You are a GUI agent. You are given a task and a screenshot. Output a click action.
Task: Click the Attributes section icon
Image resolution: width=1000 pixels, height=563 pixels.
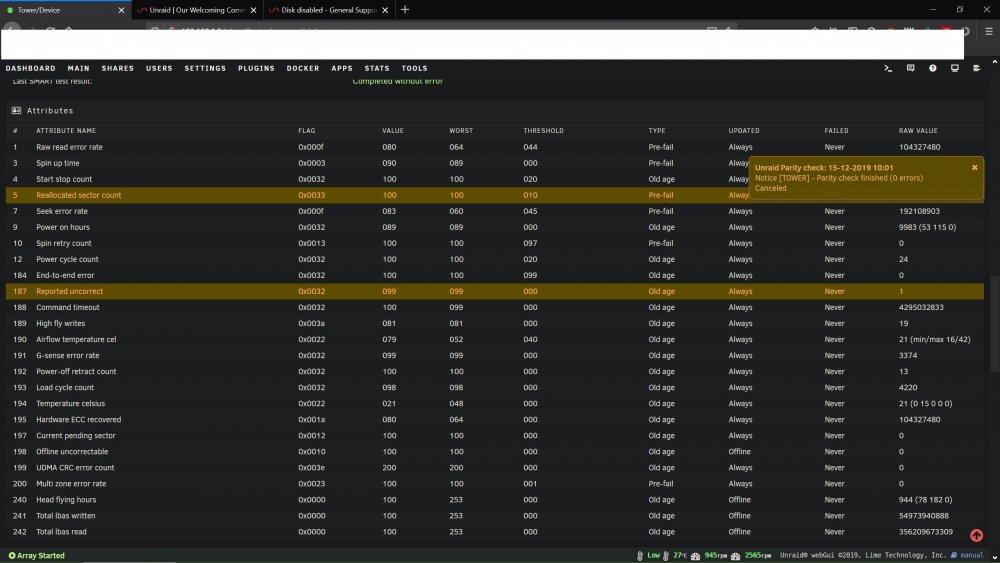point(17,110)
